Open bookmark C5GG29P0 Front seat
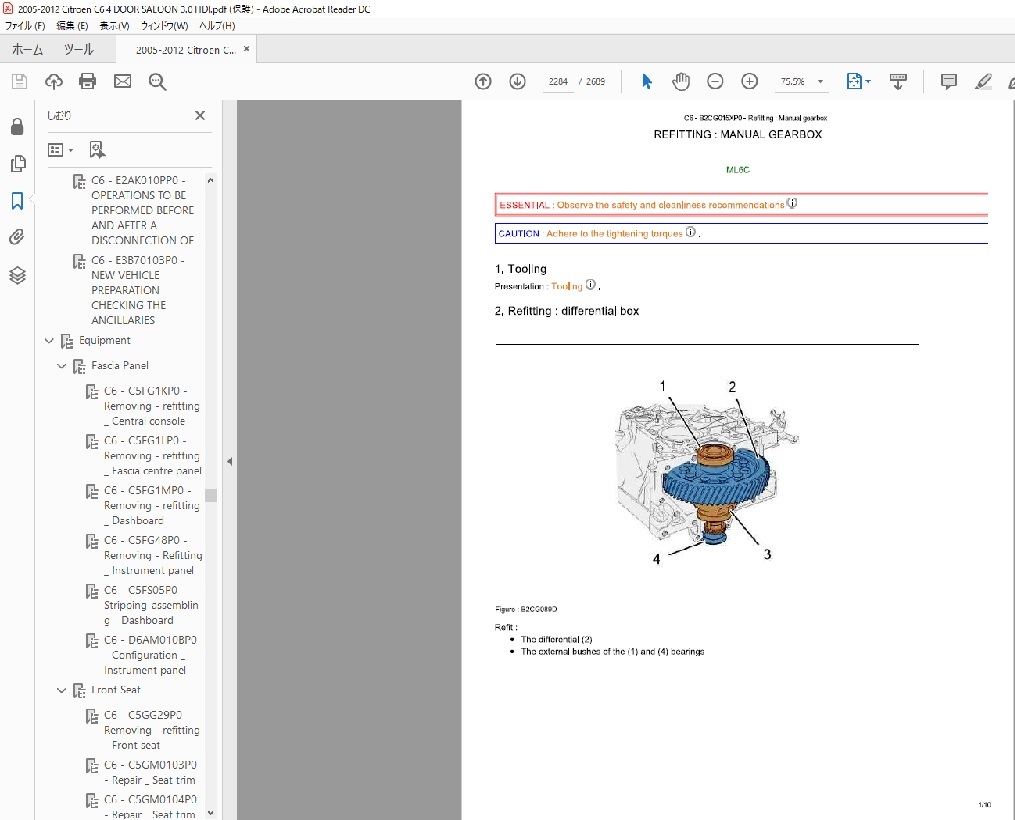 pyautogui.click(x=151, y=730)
